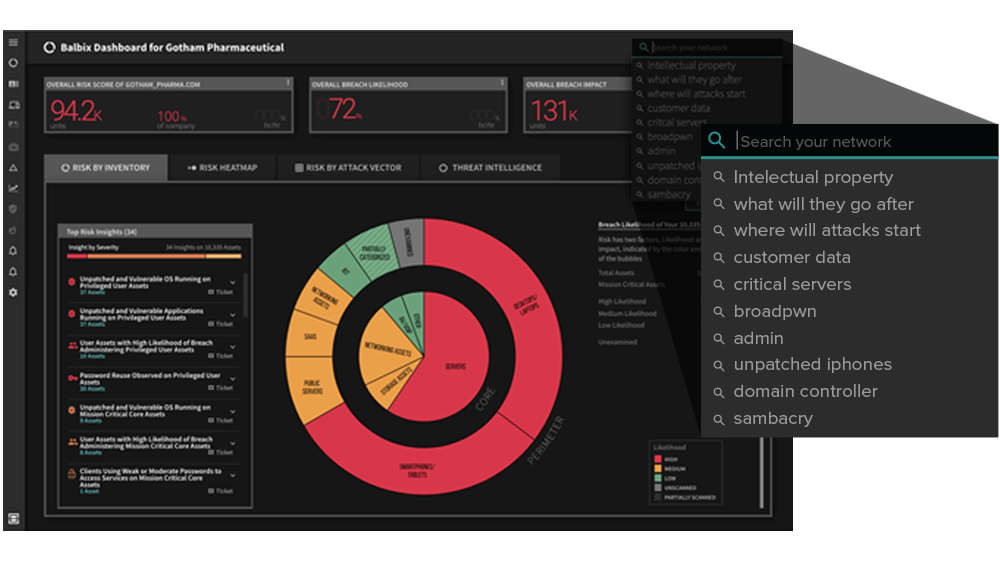Select the briefcase icon in sidebar
Screen dimensions: 1000x562
click(x=13, y=147)
